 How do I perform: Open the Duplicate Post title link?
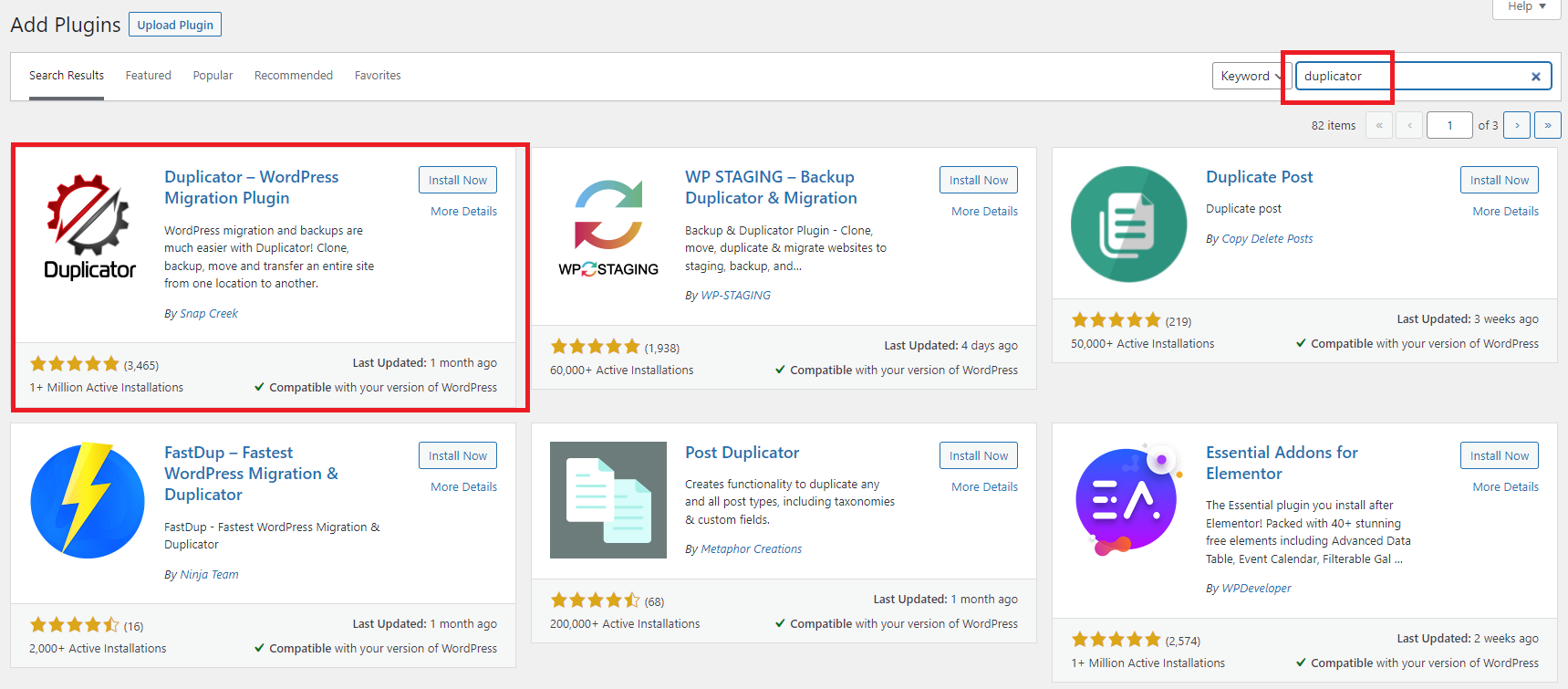coord(1260,177)
